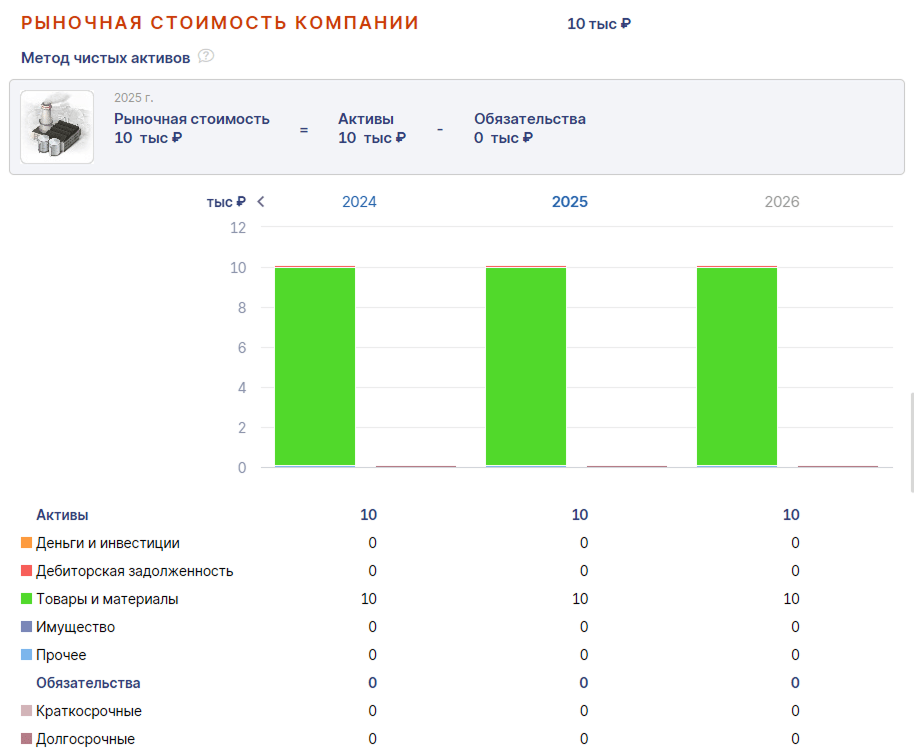Screen dimensions: 914x754
Task: Click the Метод чистых активов heading
Action: pyautogui.click(x=106, y=58)
